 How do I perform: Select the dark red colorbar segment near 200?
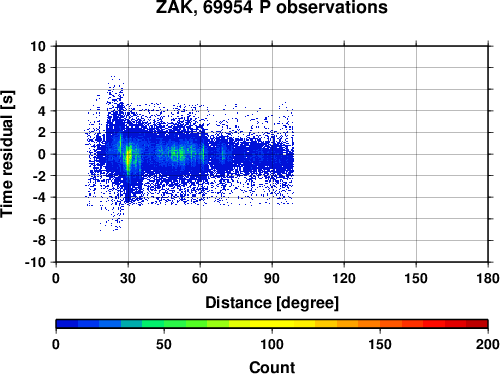point(477,324)
